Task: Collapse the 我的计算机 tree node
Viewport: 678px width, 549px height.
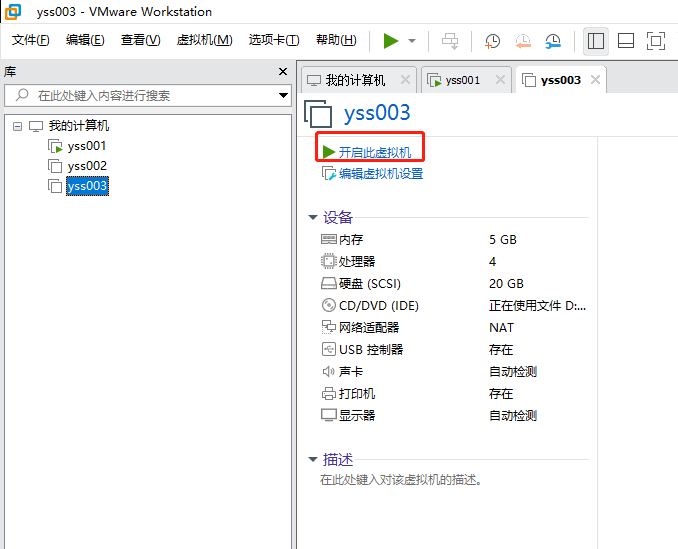Action: point(17,126)
